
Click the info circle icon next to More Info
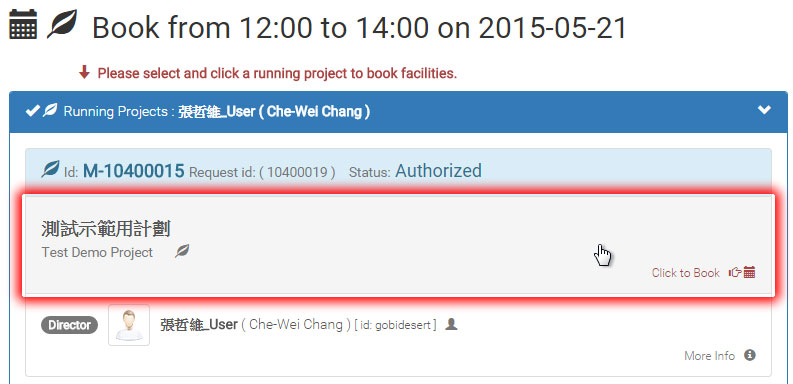(x=750, y=355)
